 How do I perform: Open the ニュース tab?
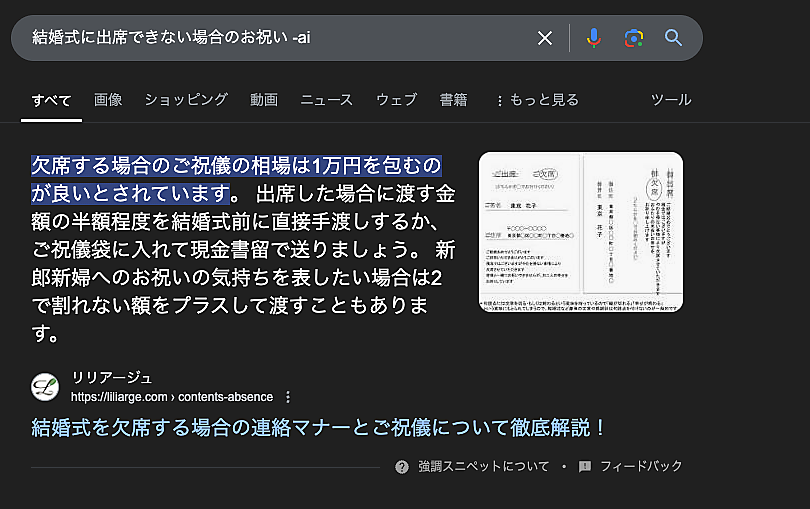coord(326,100)
